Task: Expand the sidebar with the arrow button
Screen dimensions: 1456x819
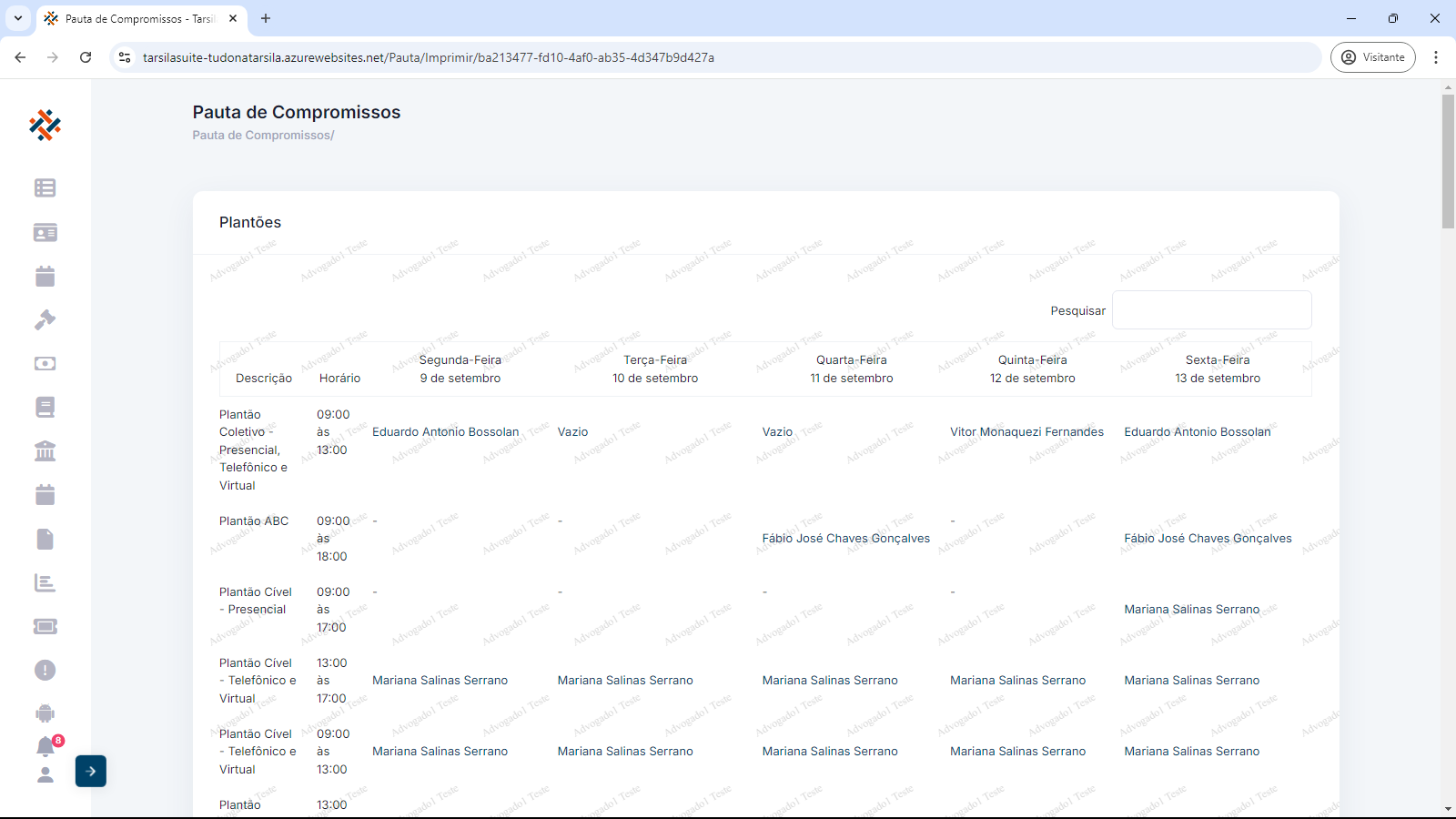Action: [x=91, y=772]
